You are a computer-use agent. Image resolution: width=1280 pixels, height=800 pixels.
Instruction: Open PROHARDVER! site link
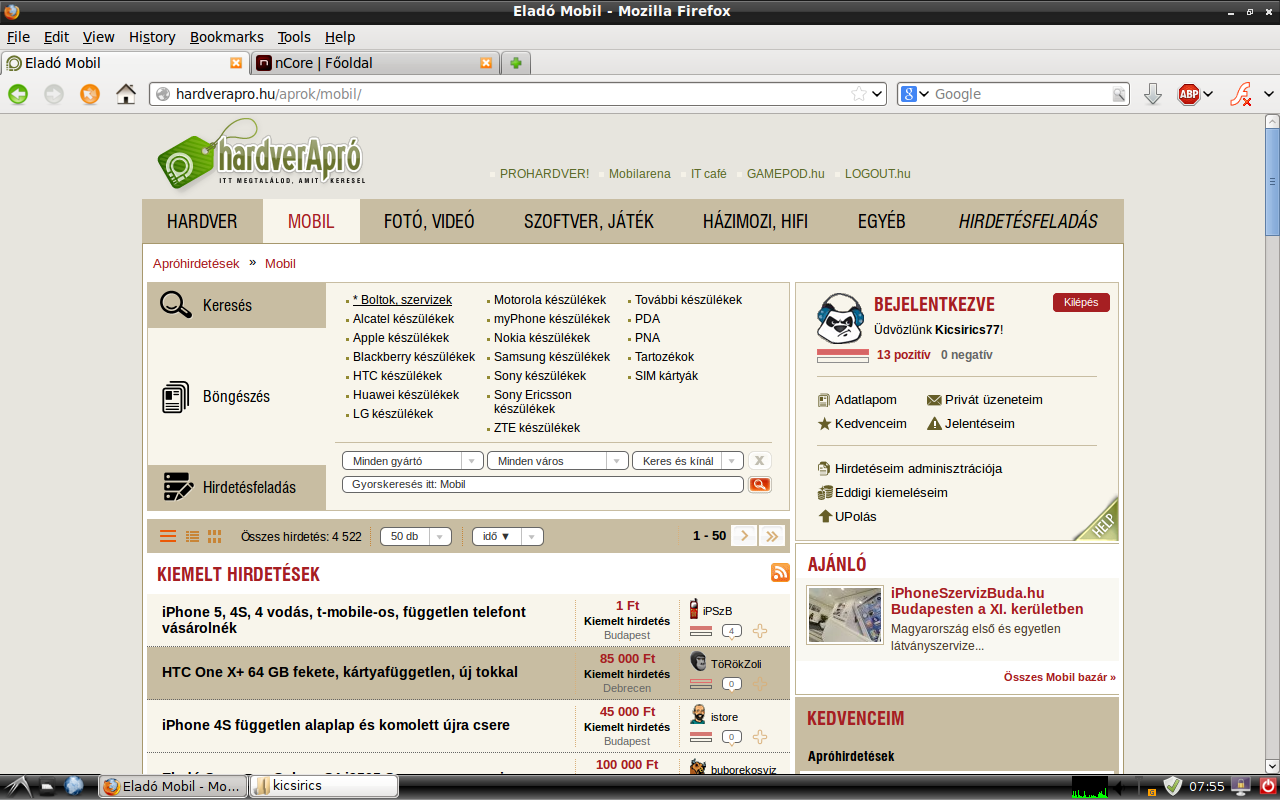[x=544, y=174]
